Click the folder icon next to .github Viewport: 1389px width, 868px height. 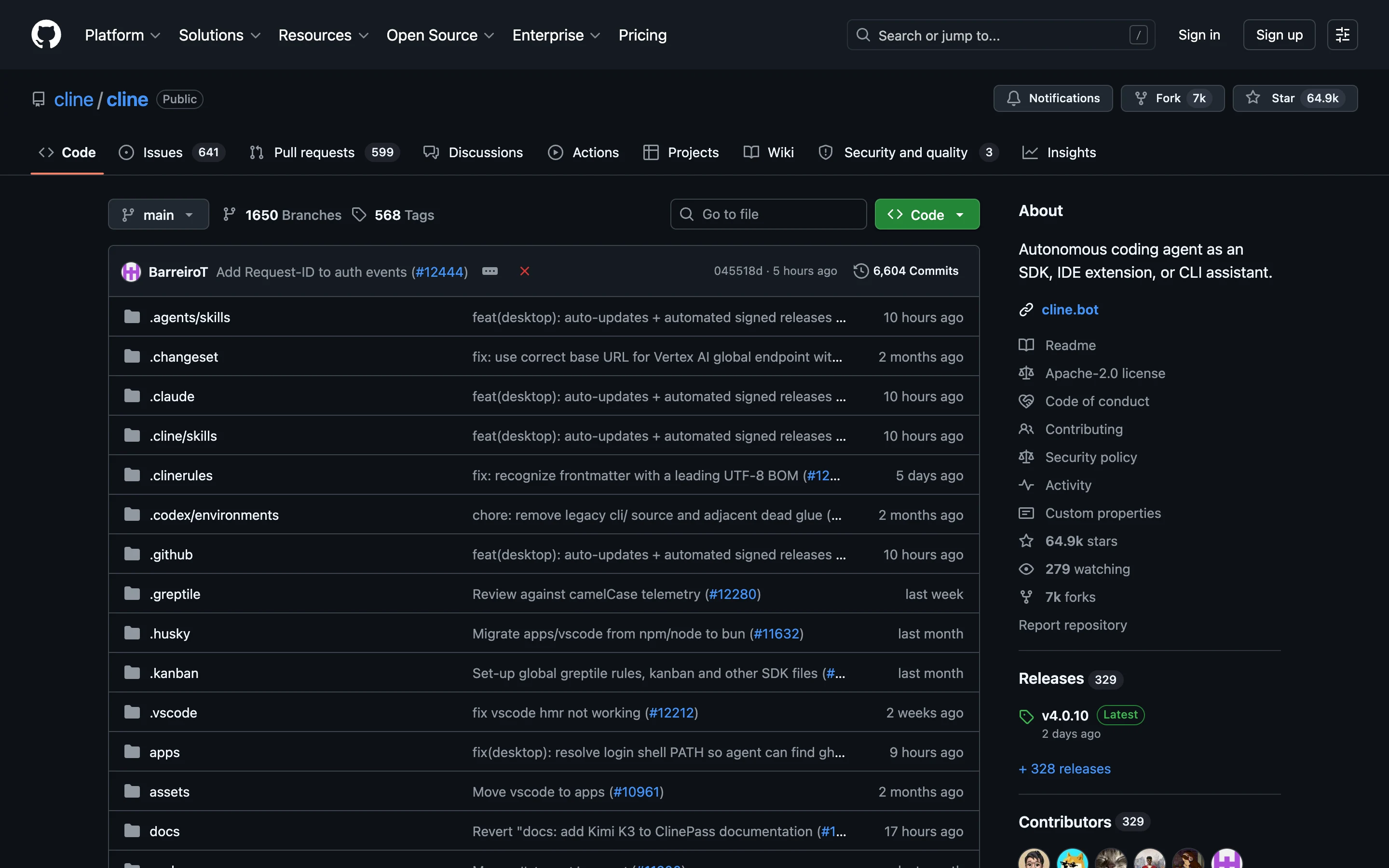click(132, 554)
